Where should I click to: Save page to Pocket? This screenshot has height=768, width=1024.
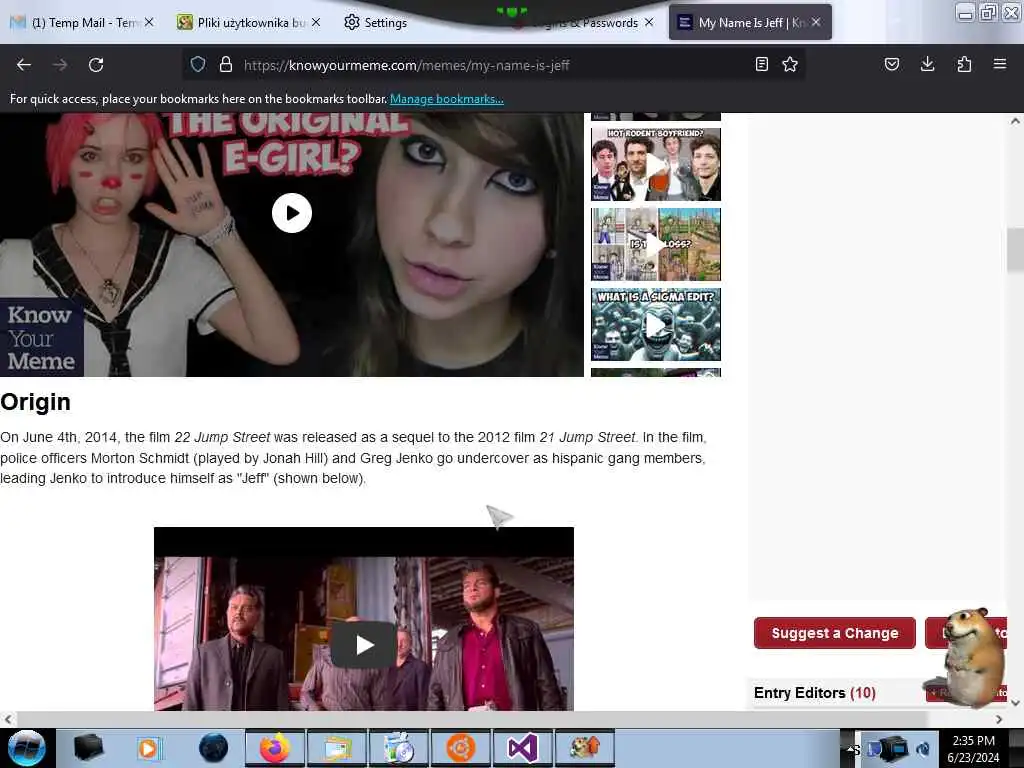(891, 64)
